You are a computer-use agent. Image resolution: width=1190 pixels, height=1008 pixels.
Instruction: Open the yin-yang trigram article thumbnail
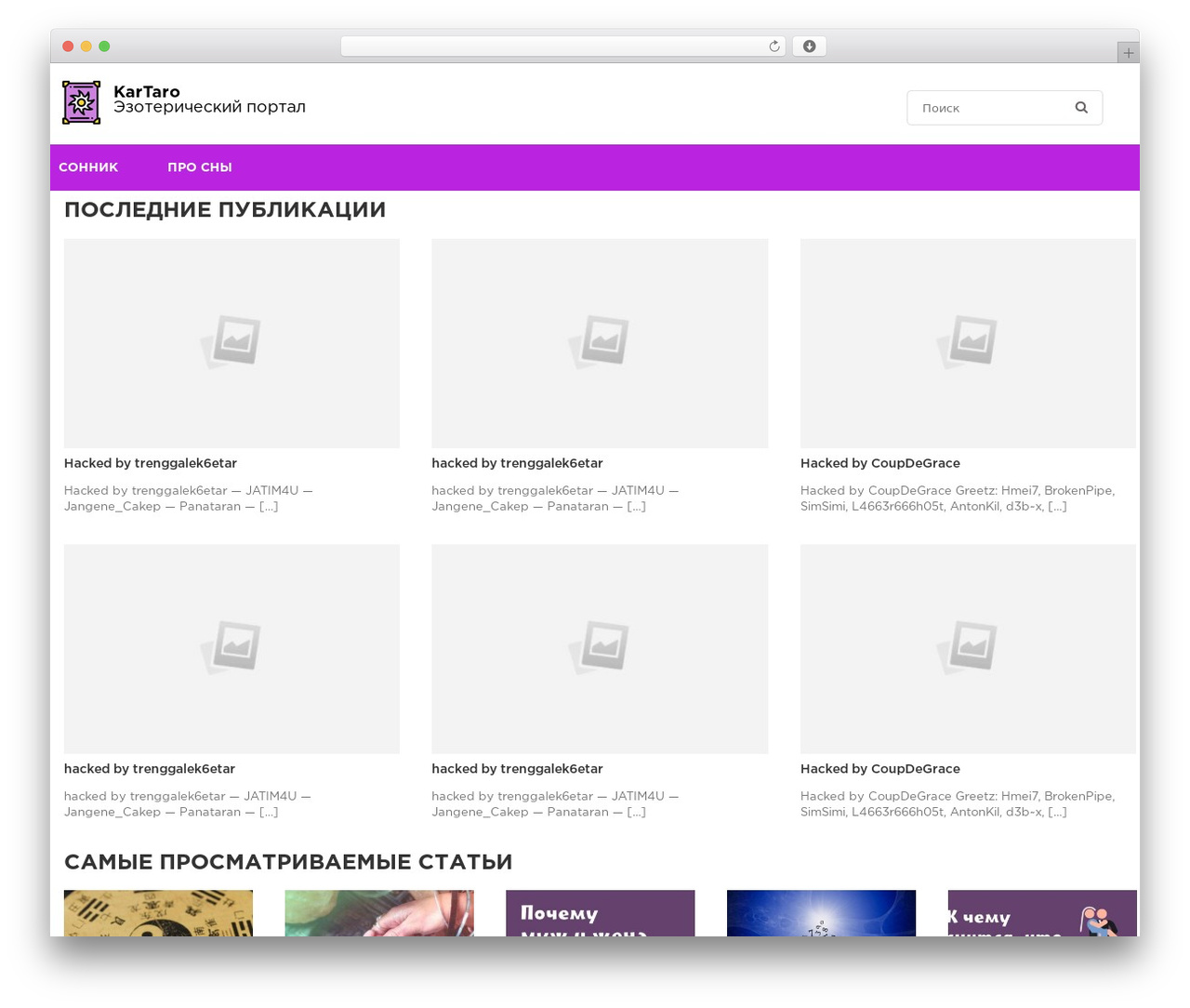point(158,913)
